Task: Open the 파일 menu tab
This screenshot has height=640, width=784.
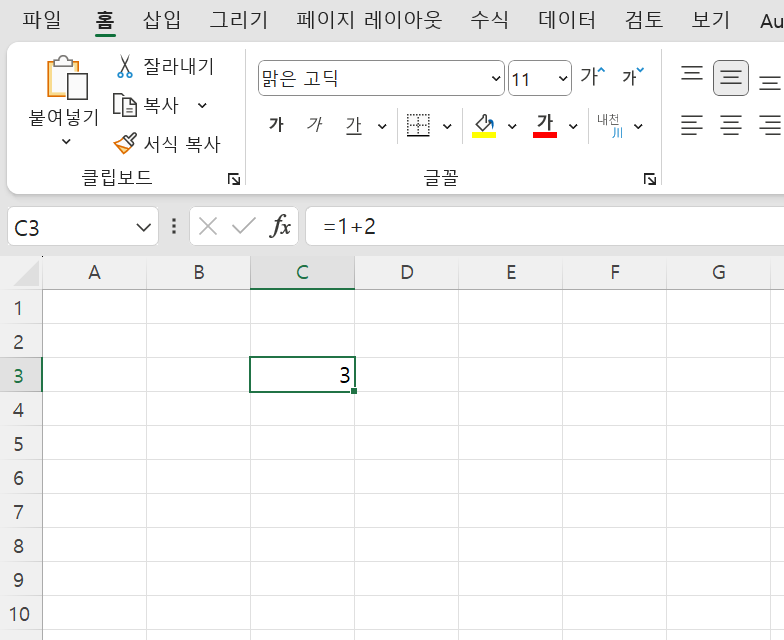Action: click(42, 20)
